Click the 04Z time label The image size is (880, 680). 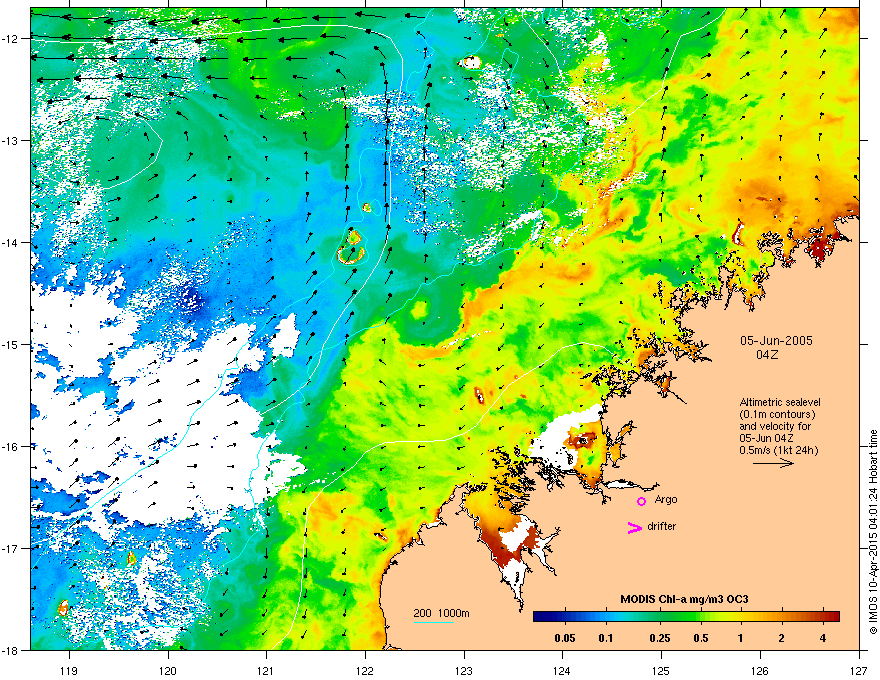pos(767,355)
